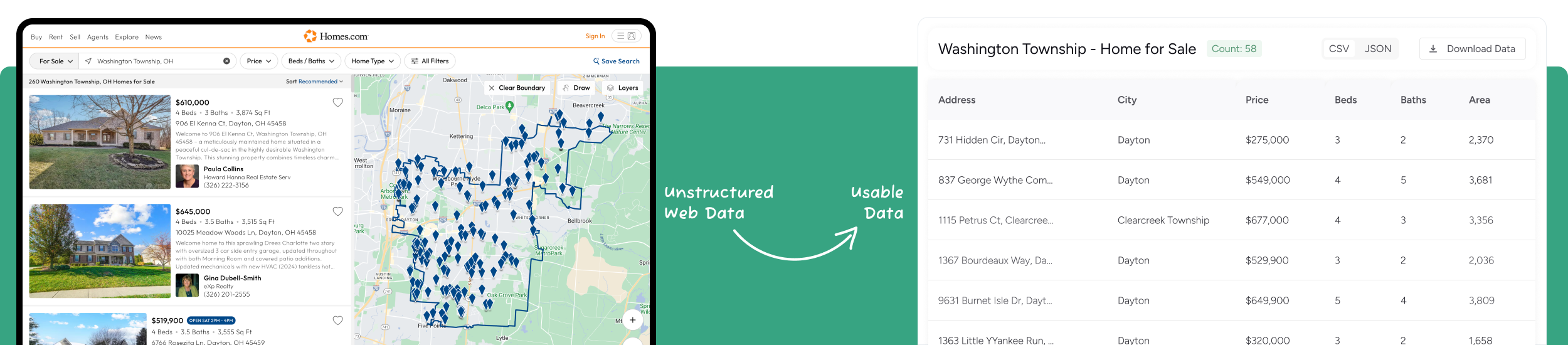Click the Download Data arrow icon

pyautogui.click(x=1433, y=49)
